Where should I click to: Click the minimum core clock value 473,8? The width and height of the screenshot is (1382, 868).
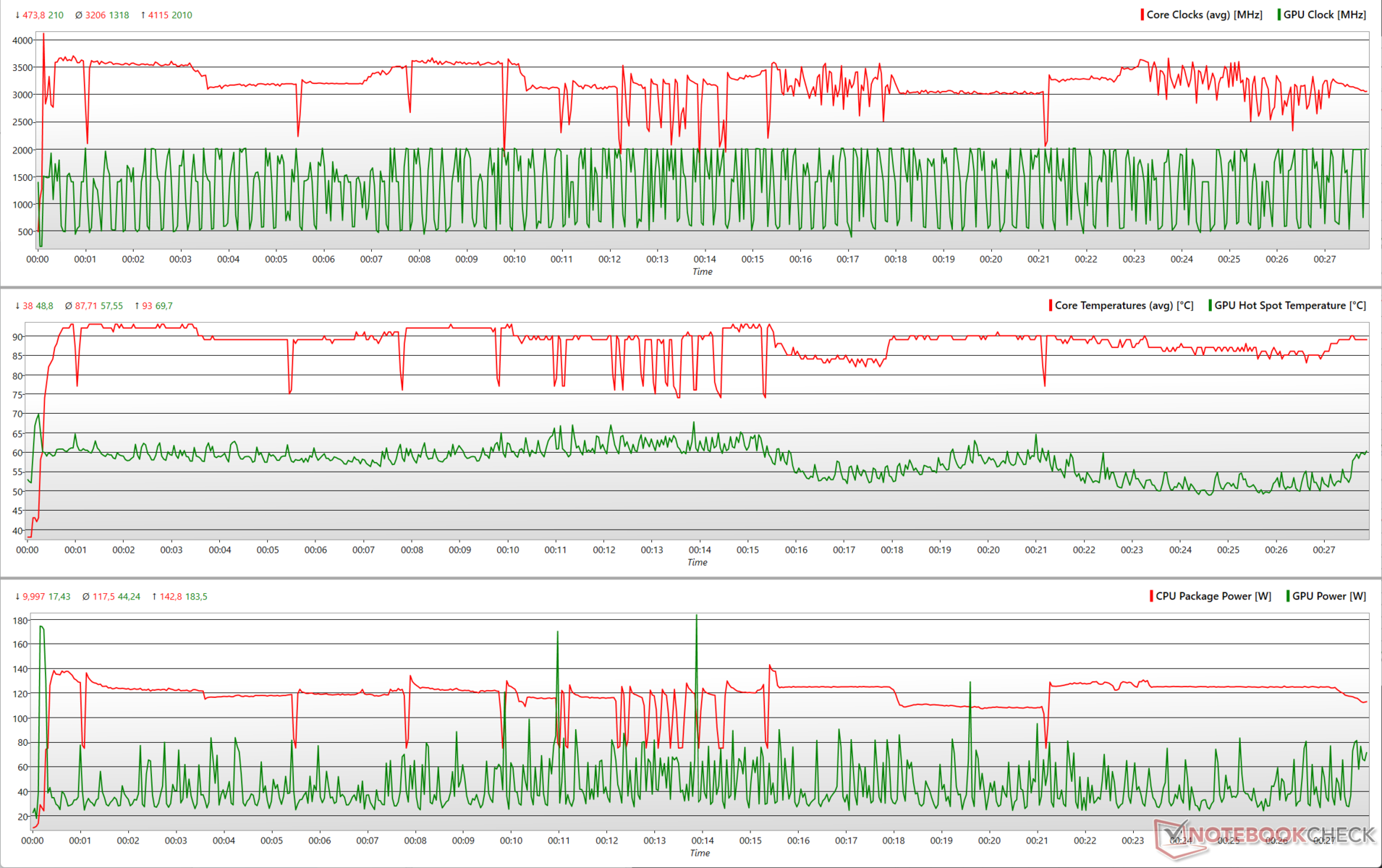(x=34, y=15)
